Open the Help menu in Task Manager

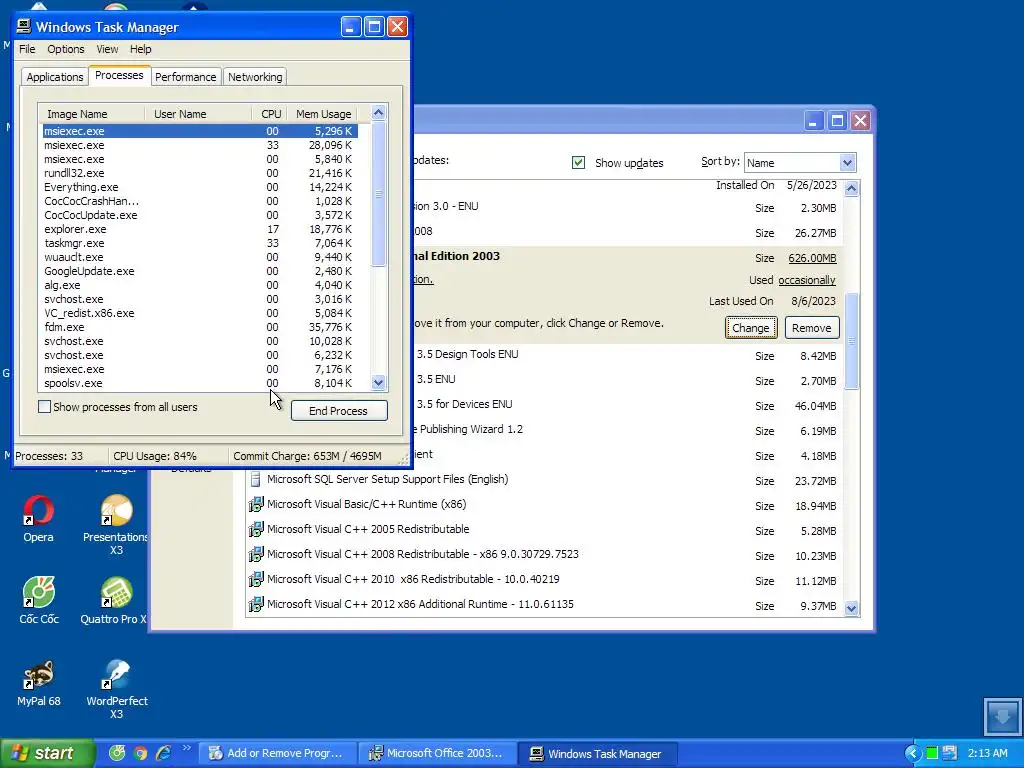click(140, 49)
